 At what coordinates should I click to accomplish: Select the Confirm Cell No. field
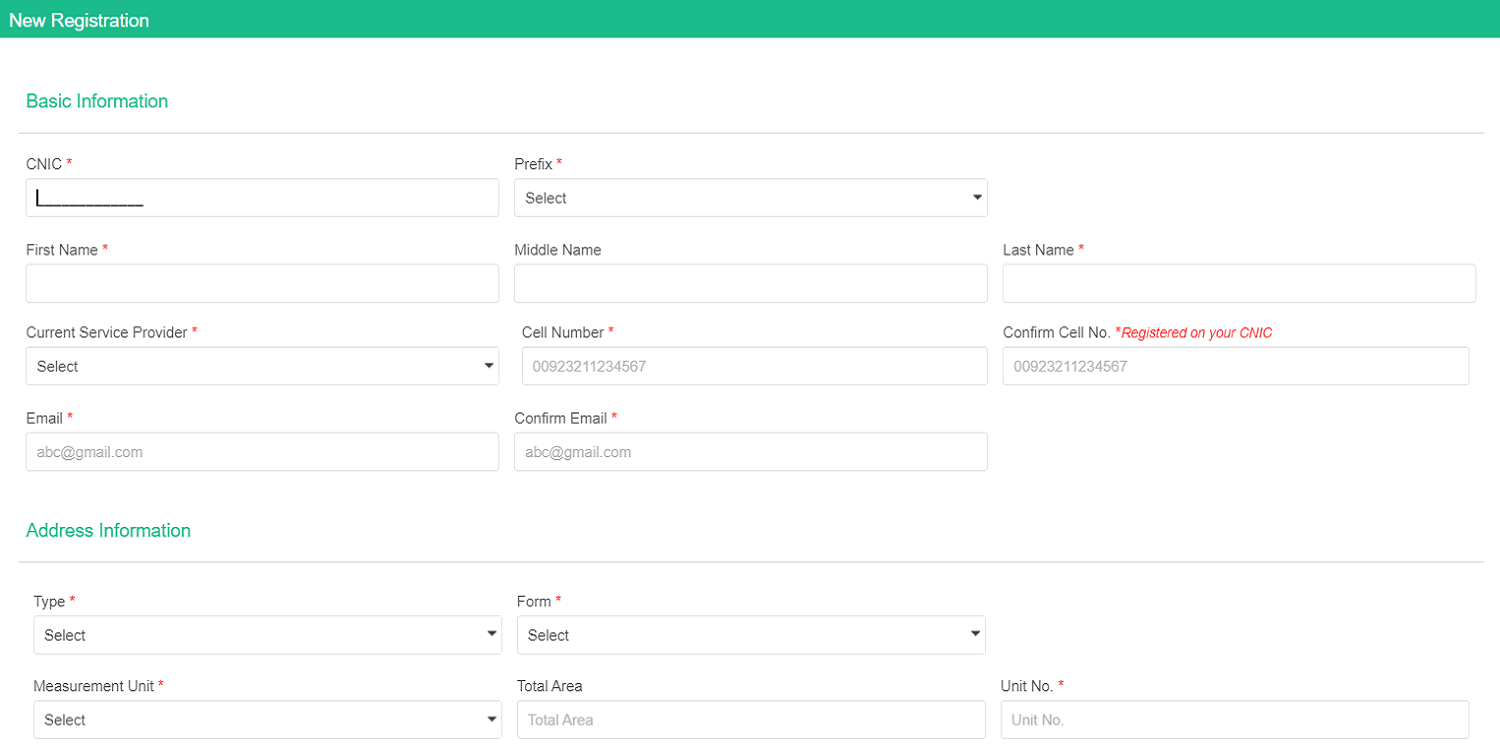point(1235,366)
